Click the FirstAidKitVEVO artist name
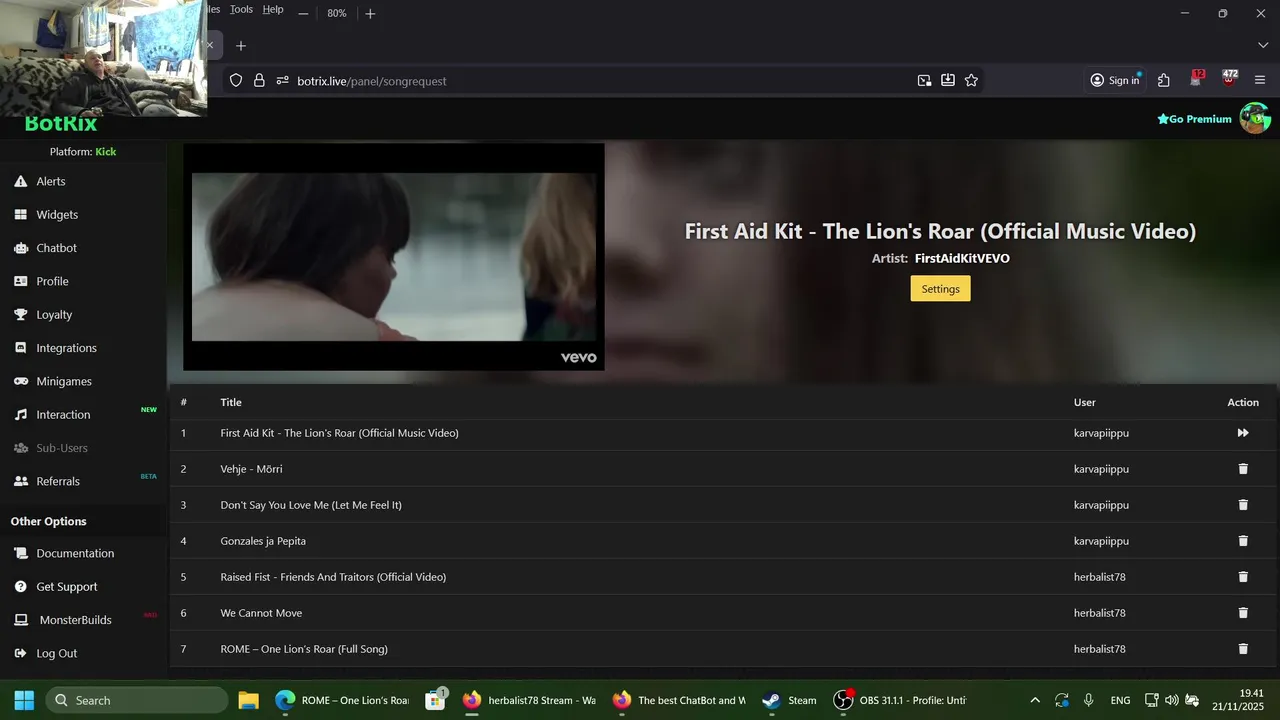The height and width of the screenshot is (720, 1280). tap(962, 258)
